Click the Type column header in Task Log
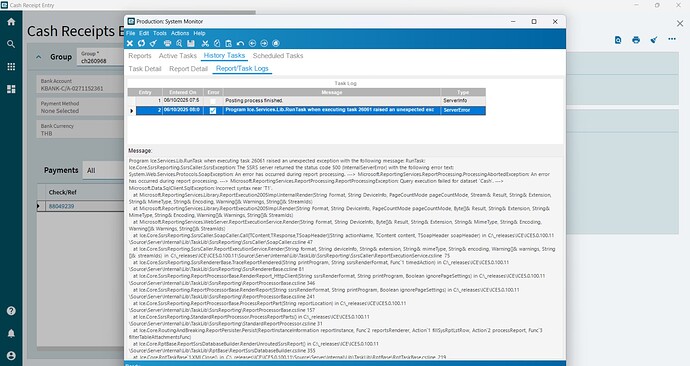Image resolution: width=690 pixels, height=366 pixels. pos(463,92)
